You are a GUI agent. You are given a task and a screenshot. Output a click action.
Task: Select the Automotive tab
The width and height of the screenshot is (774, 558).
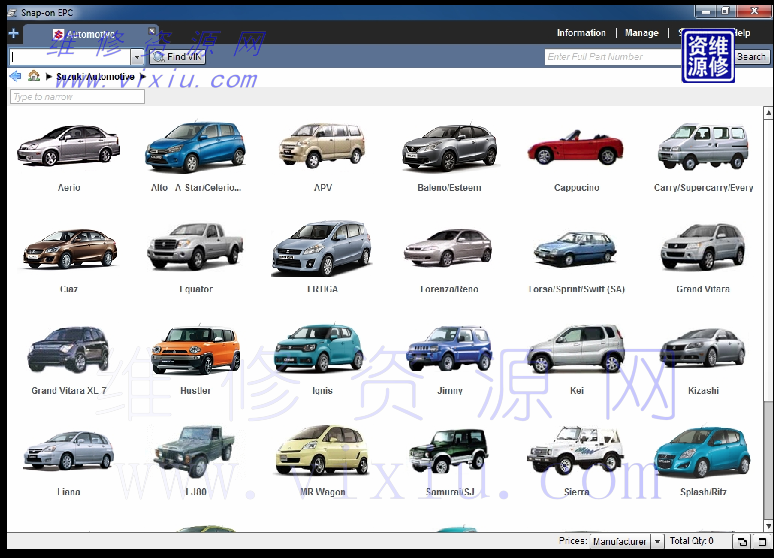90,34
